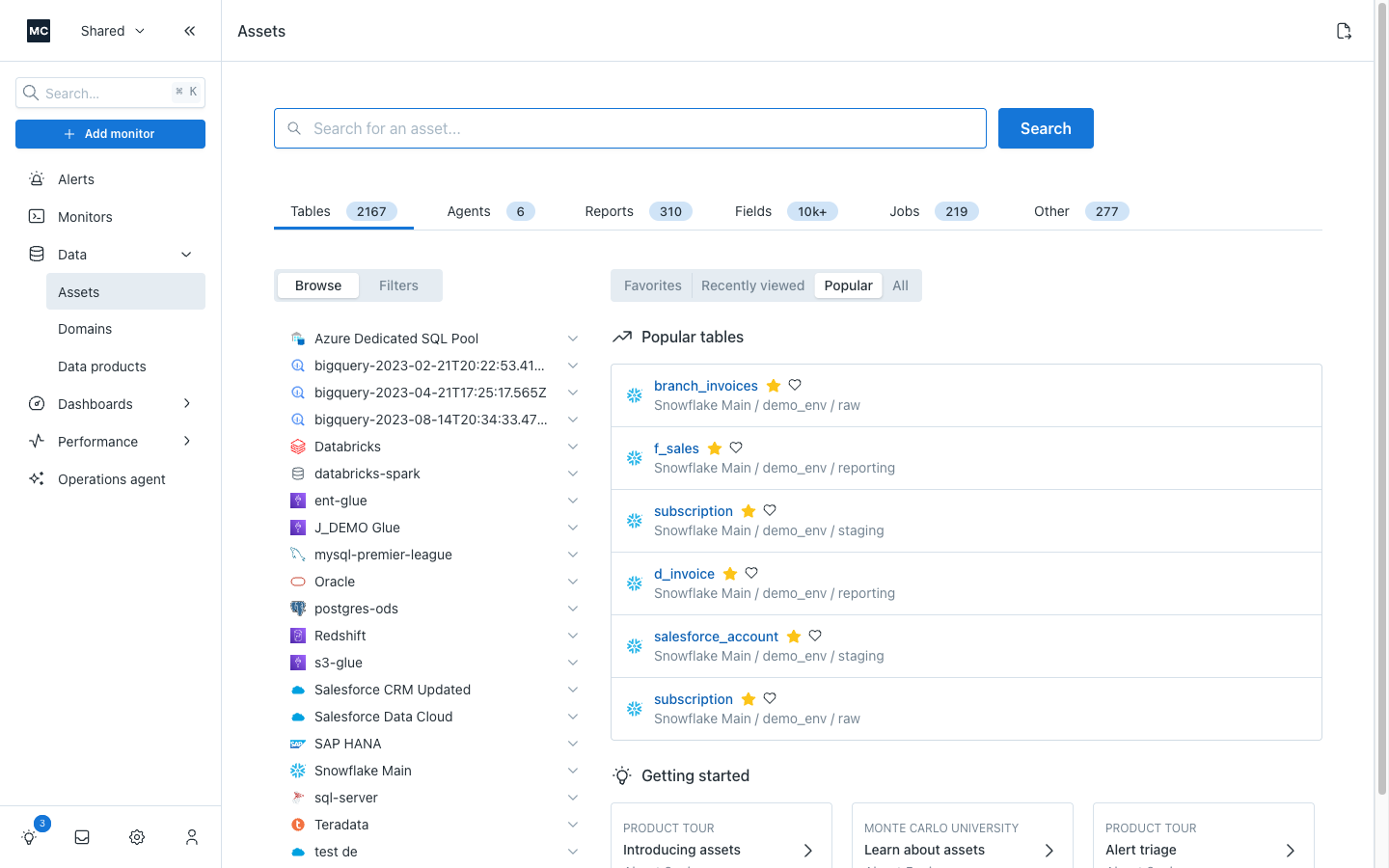Expand the Snowflake Main tree entry
The image size is (1389, 868).
click(x=573, y=770)
